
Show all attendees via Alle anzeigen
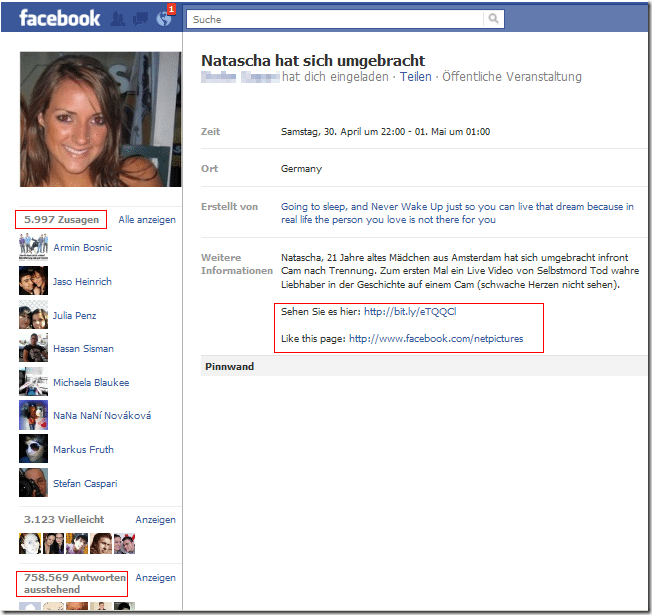[147, 220]
